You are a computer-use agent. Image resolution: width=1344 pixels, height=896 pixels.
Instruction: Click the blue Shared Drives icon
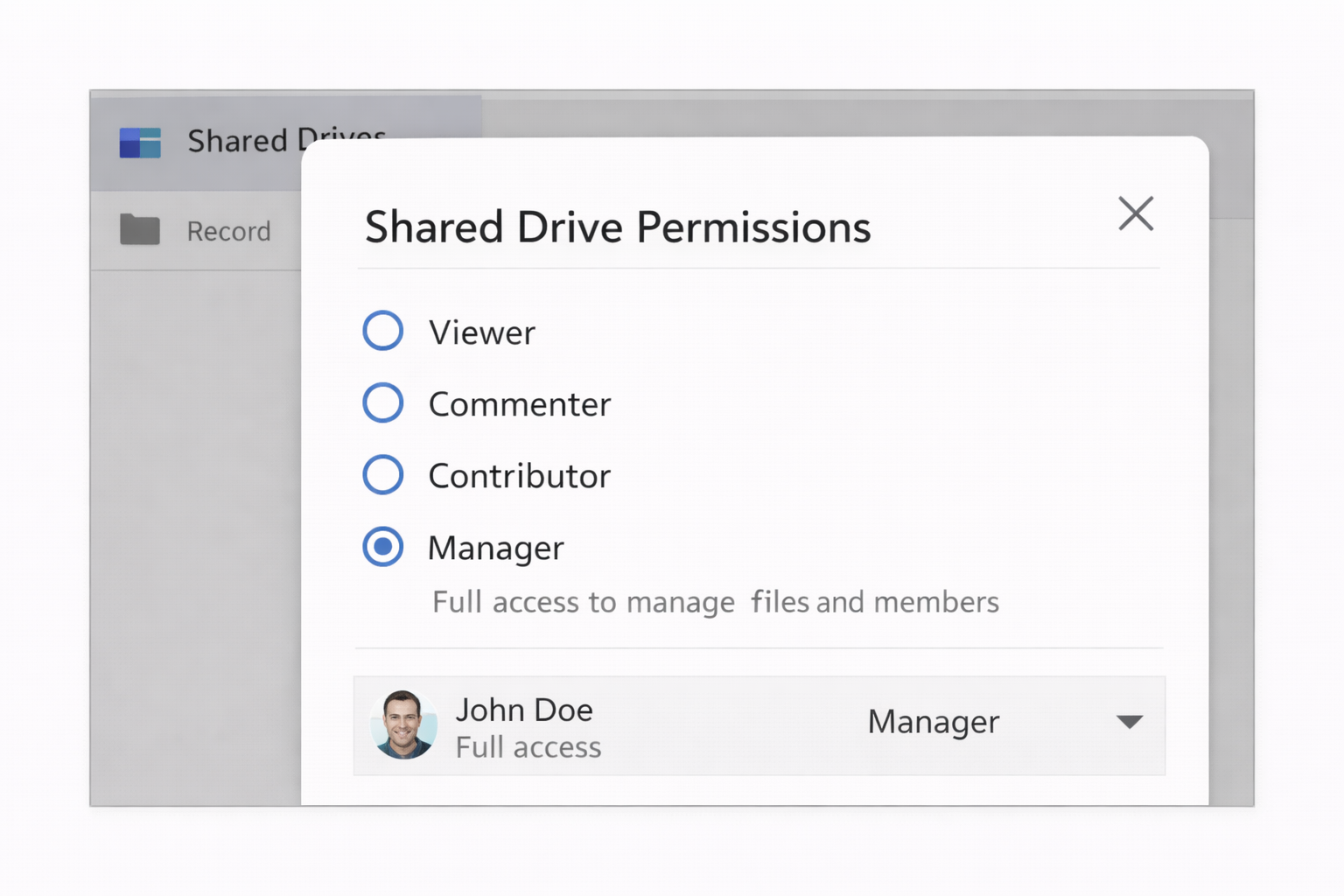tap(140, 143)
